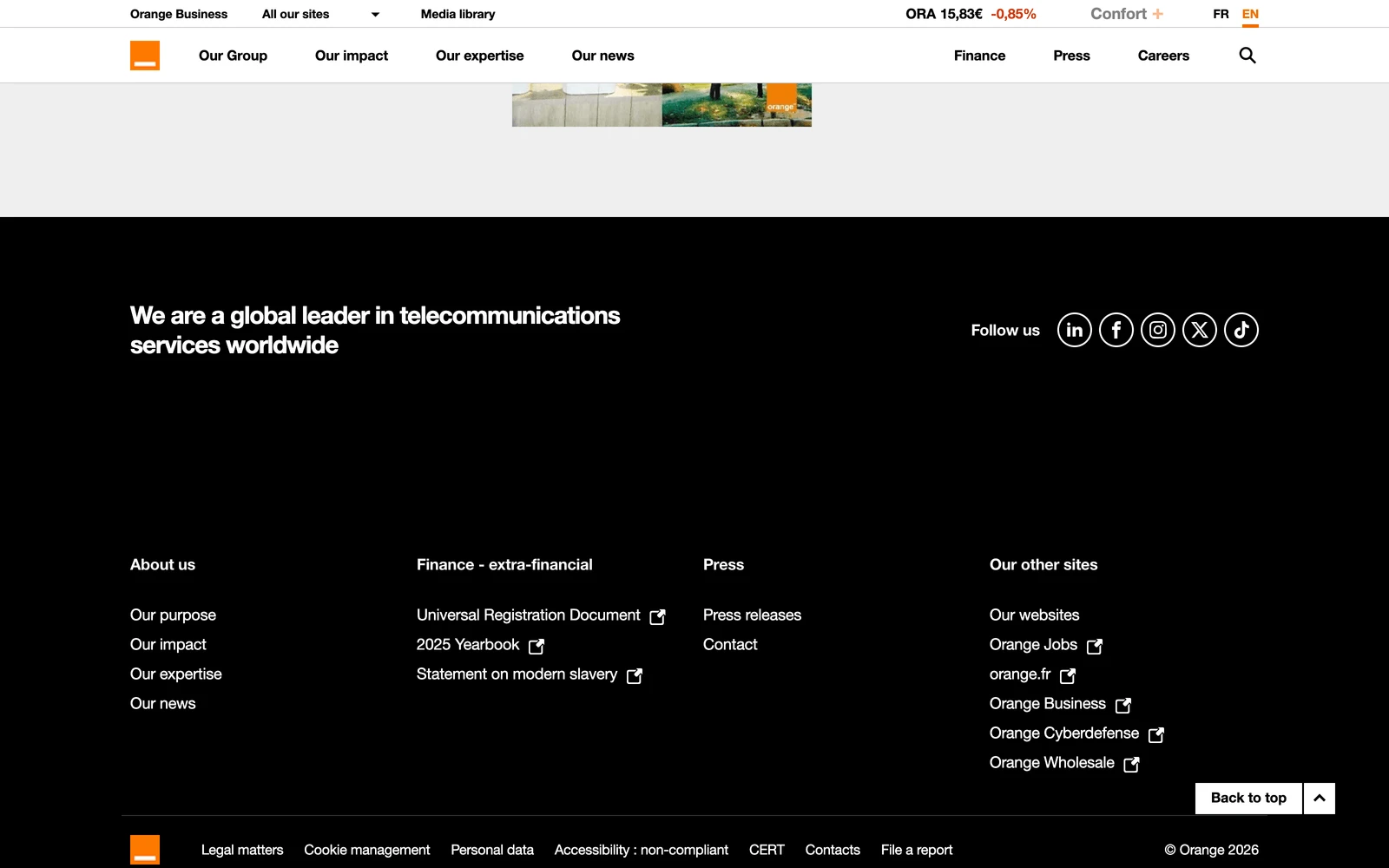Open Orange's LinkedIn page icon
This screenshot has width=1389, height=868.
[1075, 330]
